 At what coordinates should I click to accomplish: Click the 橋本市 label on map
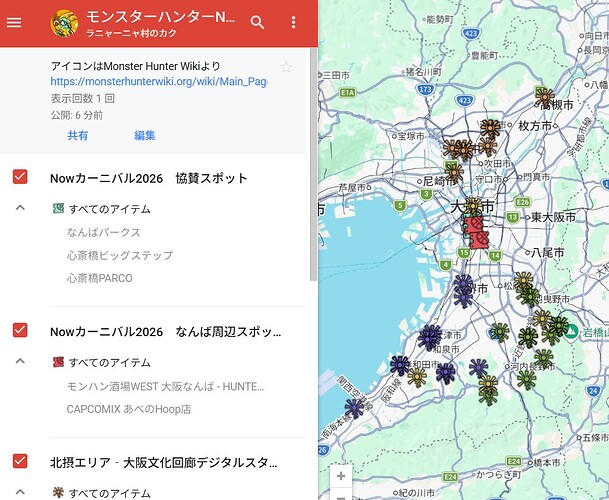547,463
